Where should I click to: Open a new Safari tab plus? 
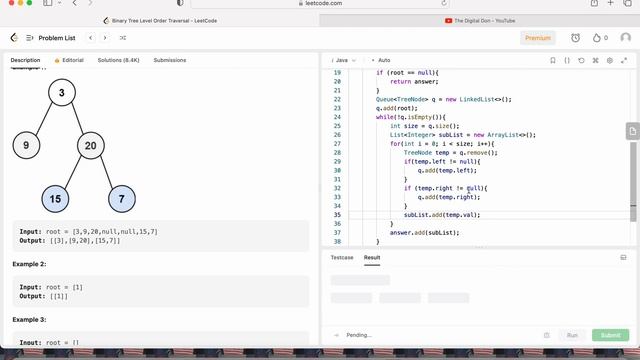(x=611, y=3)
